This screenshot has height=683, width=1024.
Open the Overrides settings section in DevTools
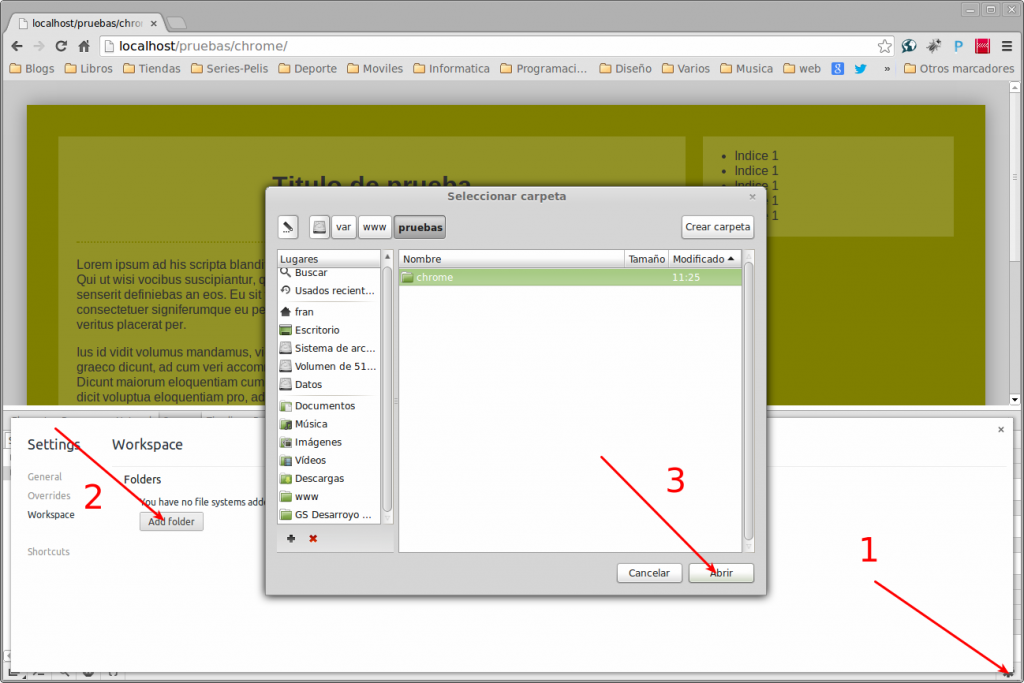49,496
